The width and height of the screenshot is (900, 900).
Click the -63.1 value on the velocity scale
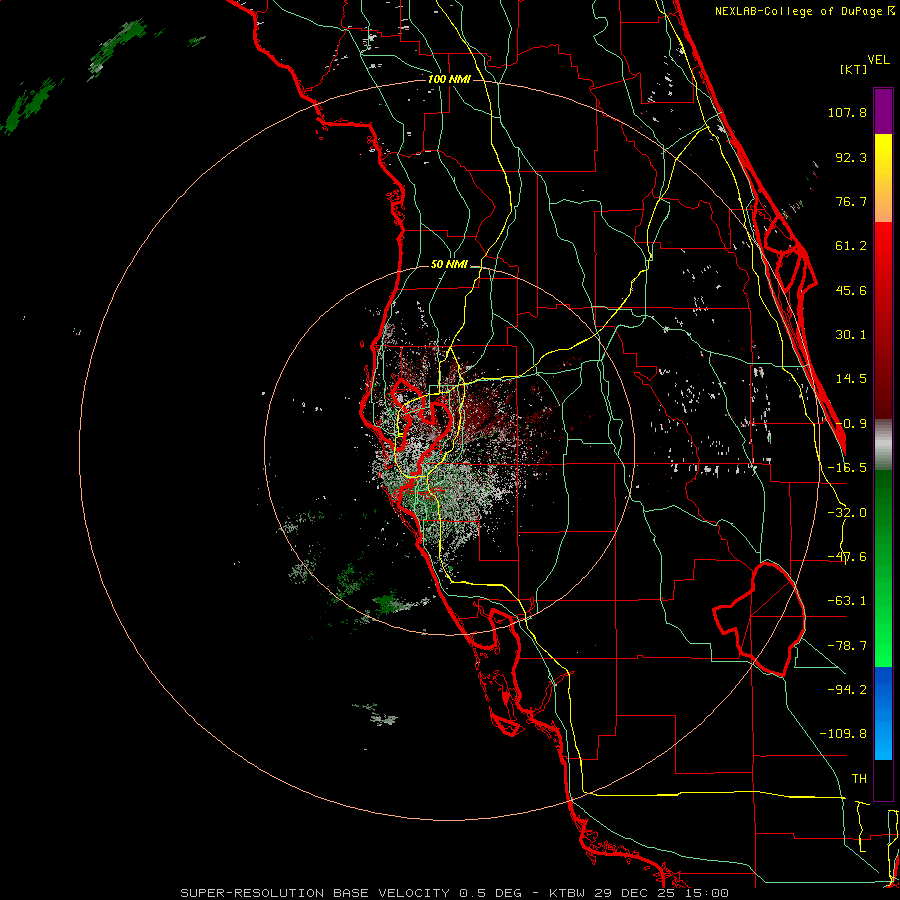[x=847, y=601]
